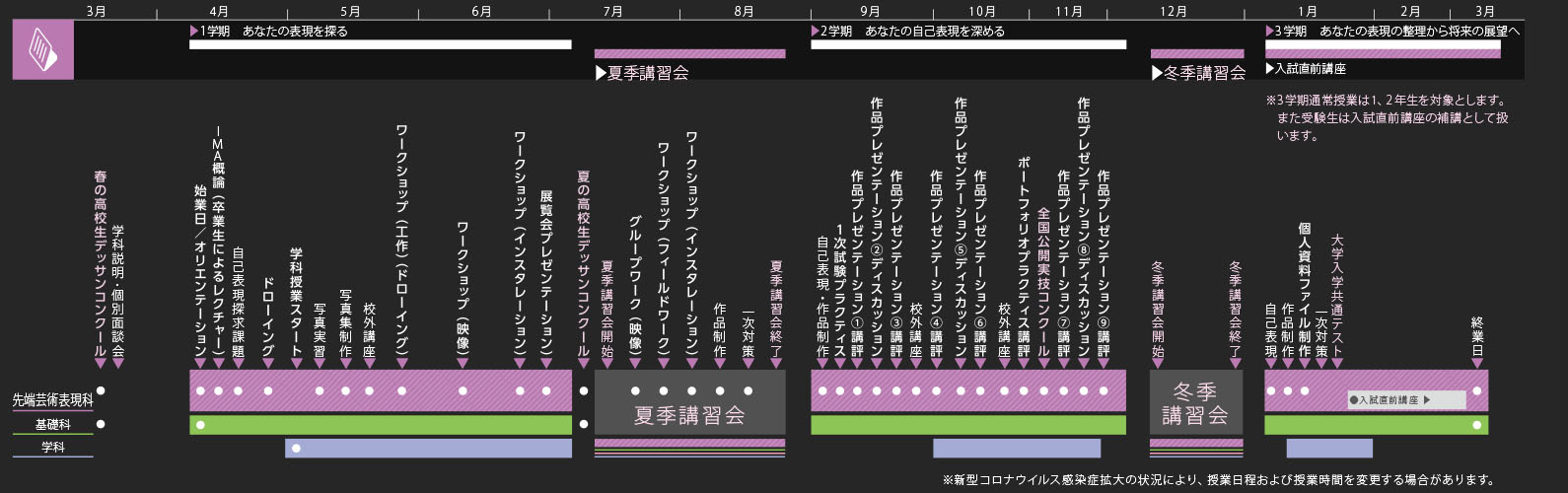Click the ワークショップ（工作）（ドローイング） label
The width and height of the screenshot is (1568, 493).
click(x=401, y=242)
